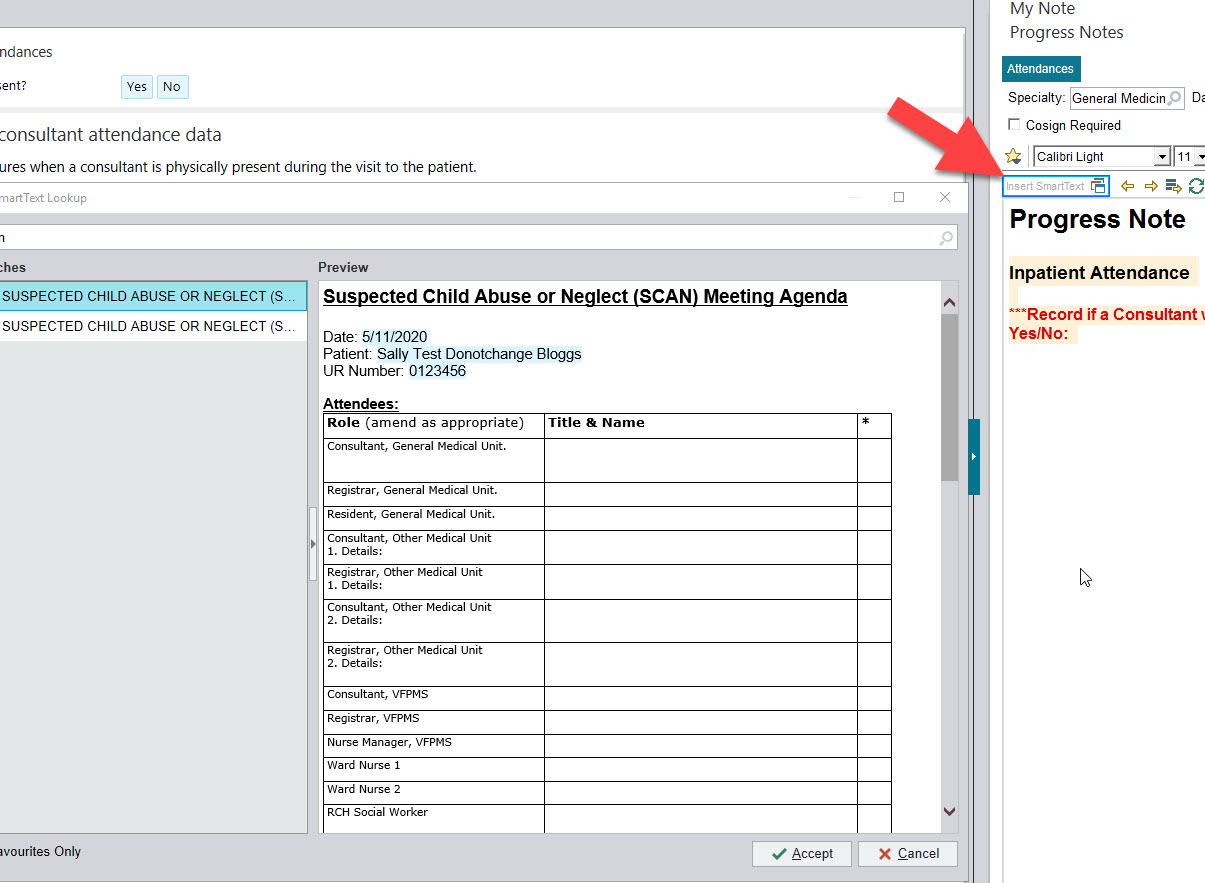
Task: Select No for consultant present question
Action: point(172,87)
